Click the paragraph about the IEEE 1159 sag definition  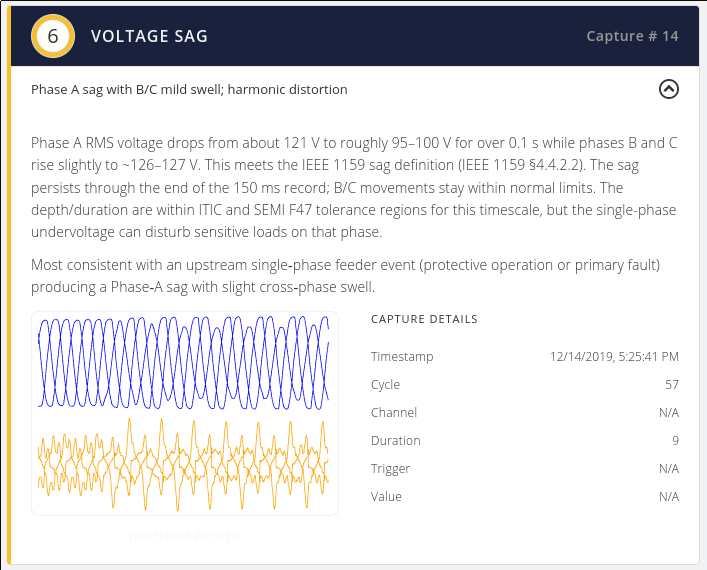[354, 187]
